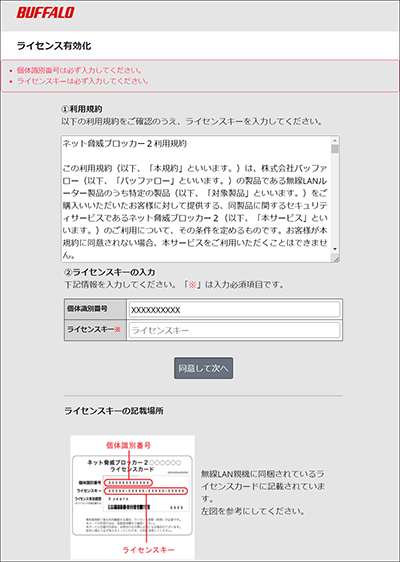Click the 個体識別番号 table label cell
The height and width of the screenshot is (562, 400).
coord(95,309)
